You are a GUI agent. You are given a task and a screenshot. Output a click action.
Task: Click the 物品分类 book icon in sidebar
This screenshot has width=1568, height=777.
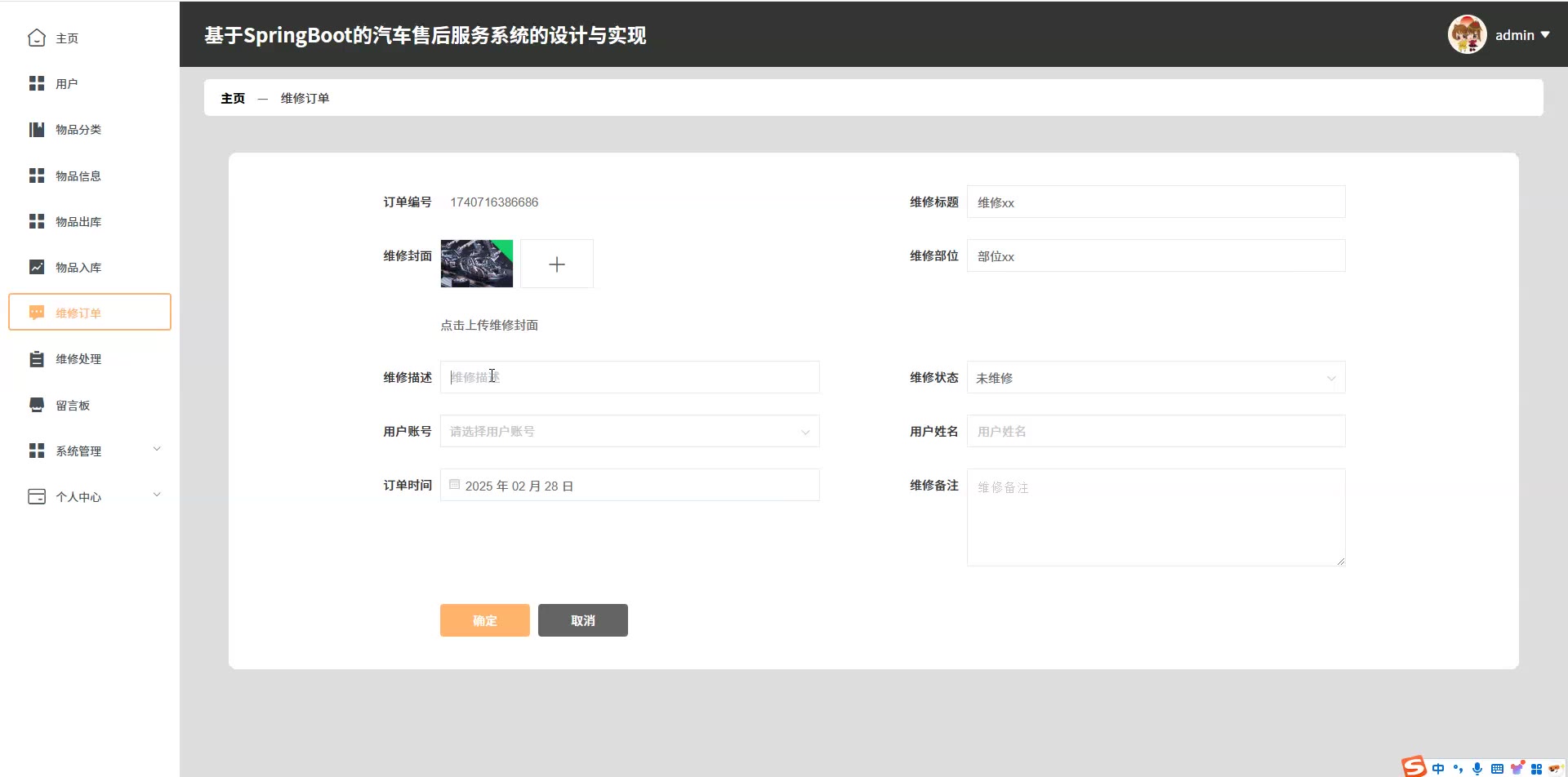pos(37,130)
